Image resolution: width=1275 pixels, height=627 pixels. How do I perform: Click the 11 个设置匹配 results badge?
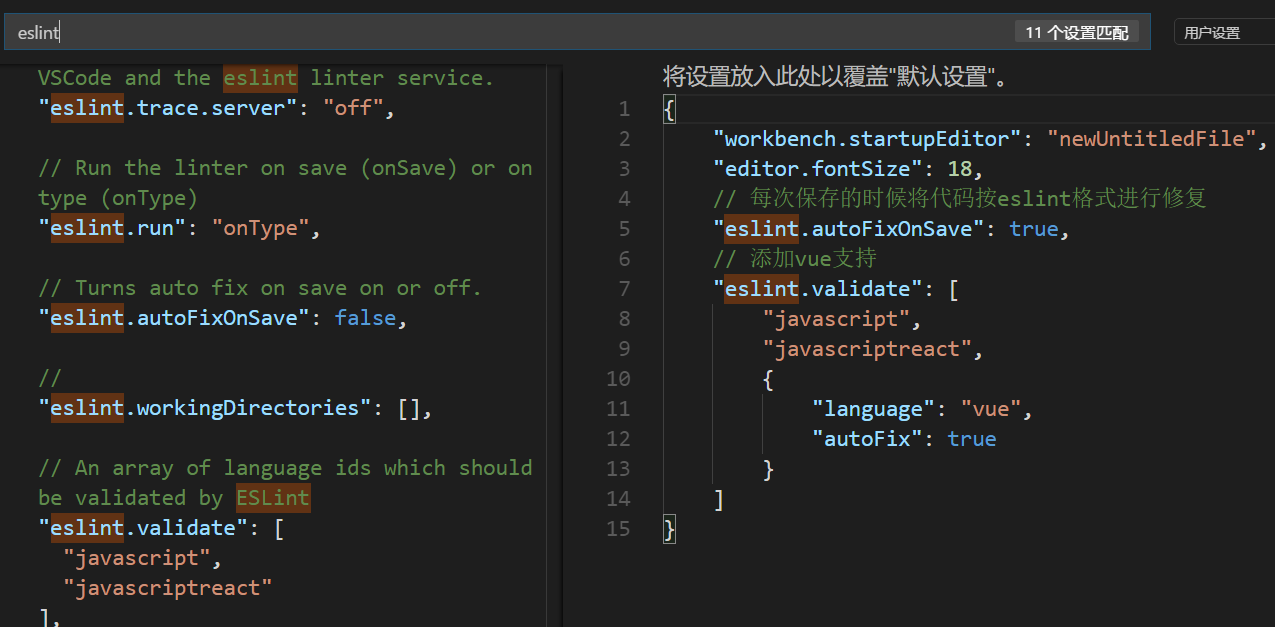1076,32
